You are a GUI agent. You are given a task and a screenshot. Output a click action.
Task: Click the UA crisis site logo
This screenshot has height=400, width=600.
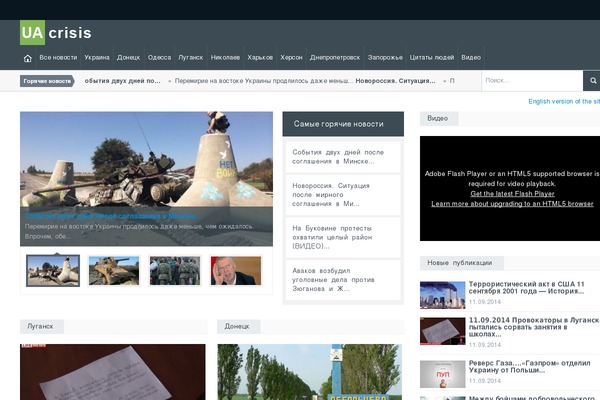pos(56,33)
